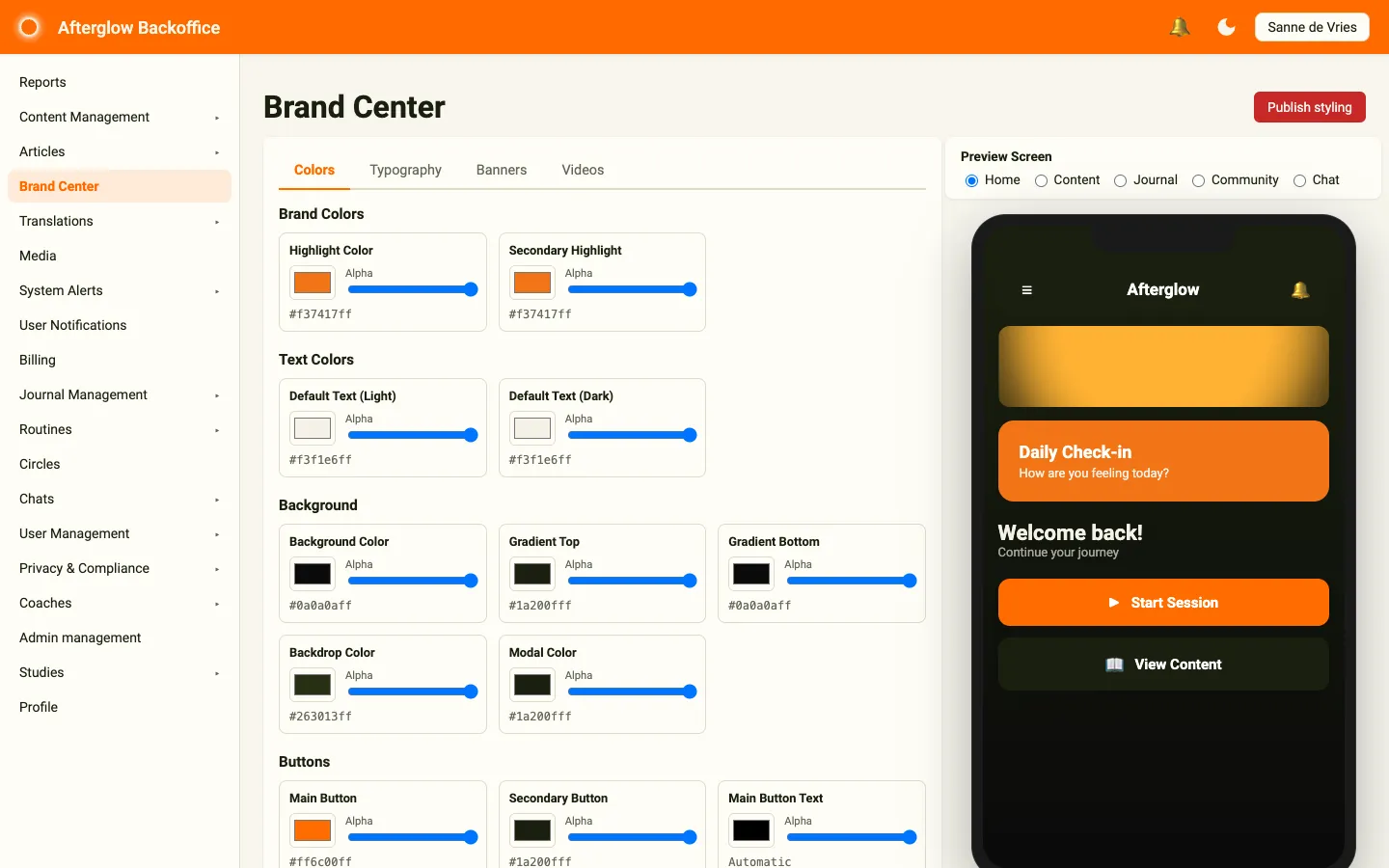The height and width of the screenshot is (868, 1389).
Task: Expand Routines submenu arrow
Action: (217, 430)
